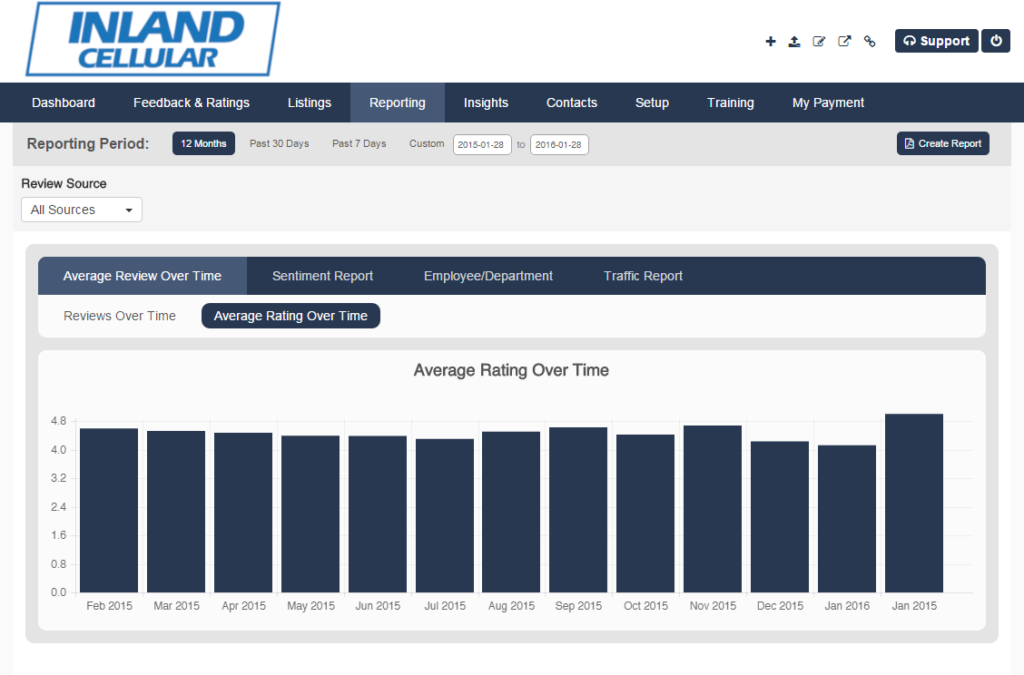
Task: Click the custom end date field
Action: (559, 145)
